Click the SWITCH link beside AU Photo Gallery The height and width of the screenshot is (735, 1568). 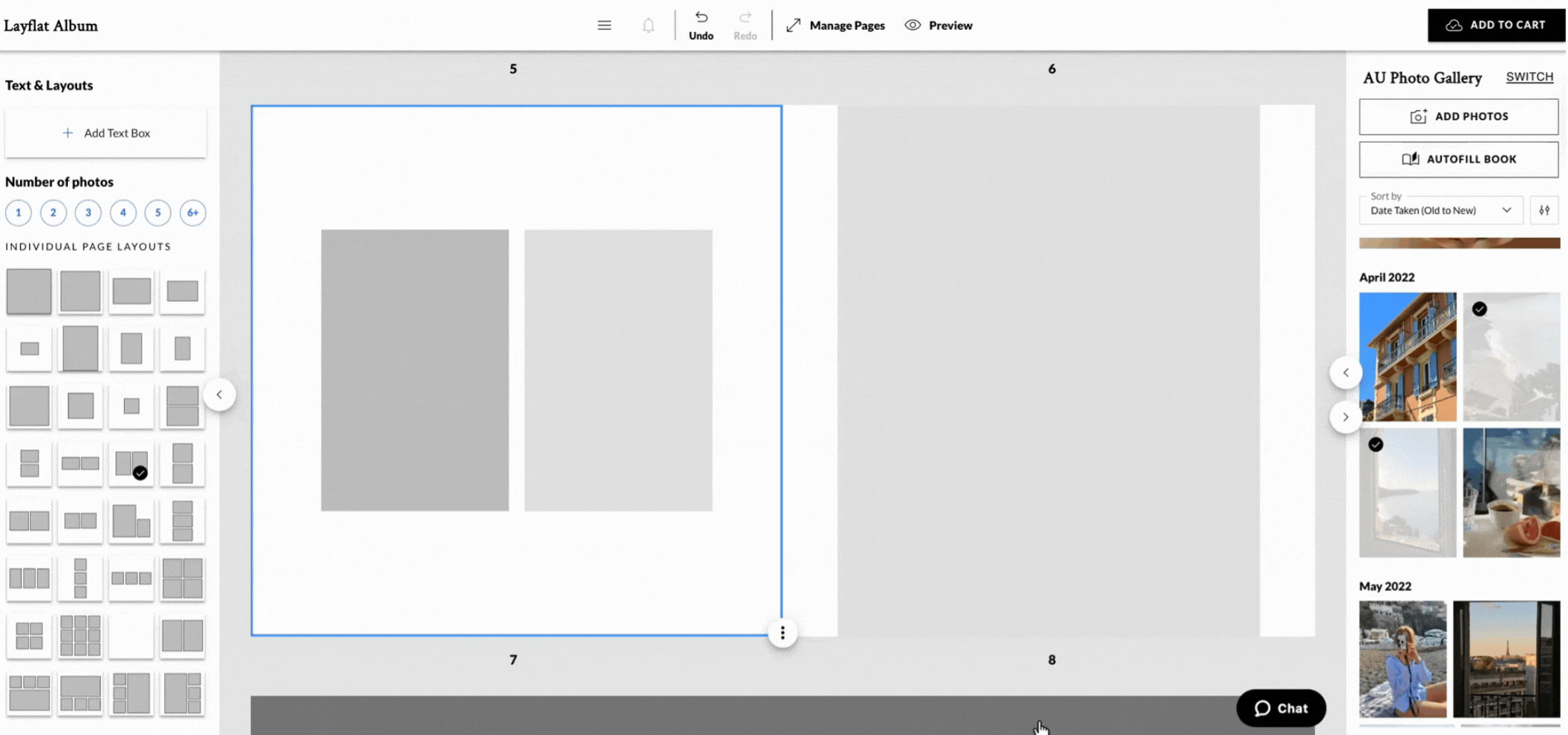tap(1529, 76)
